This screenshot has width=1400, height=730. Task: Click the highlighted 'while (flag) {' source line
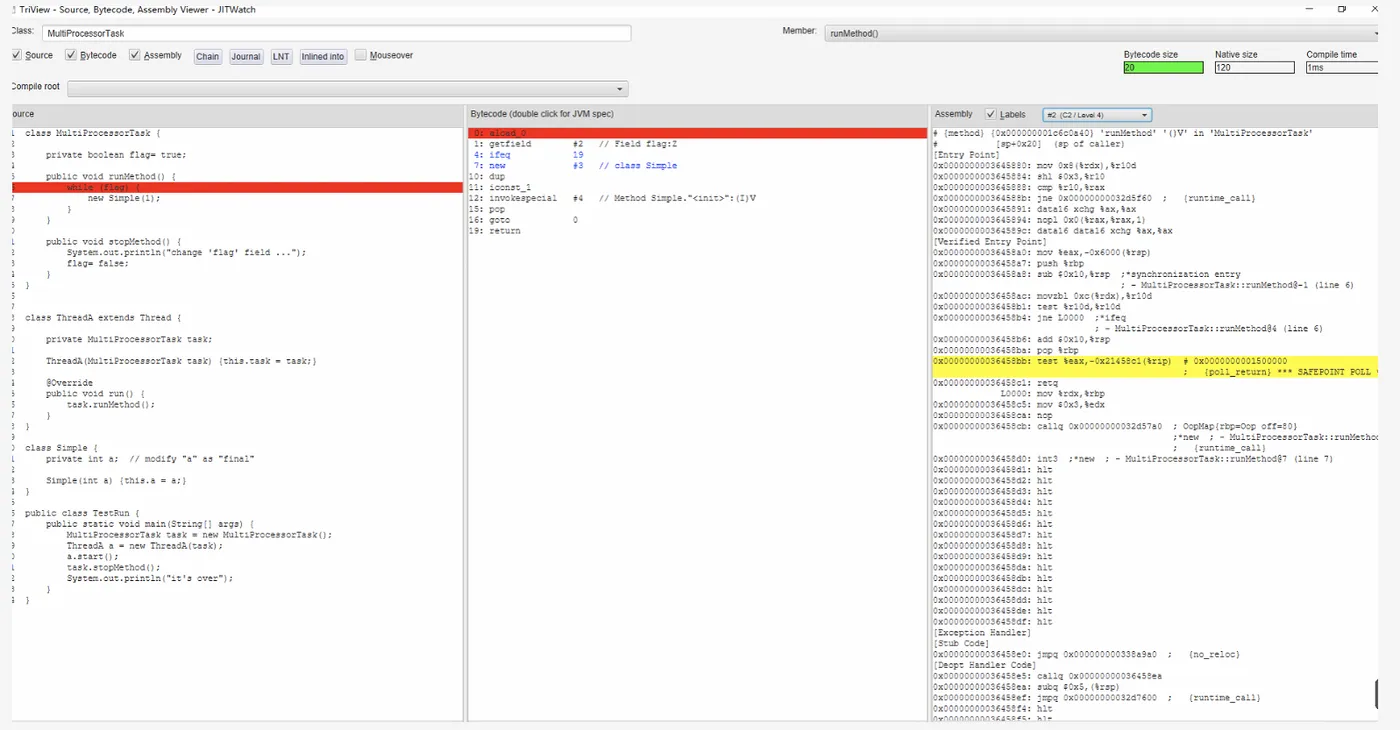pos(237,187)
